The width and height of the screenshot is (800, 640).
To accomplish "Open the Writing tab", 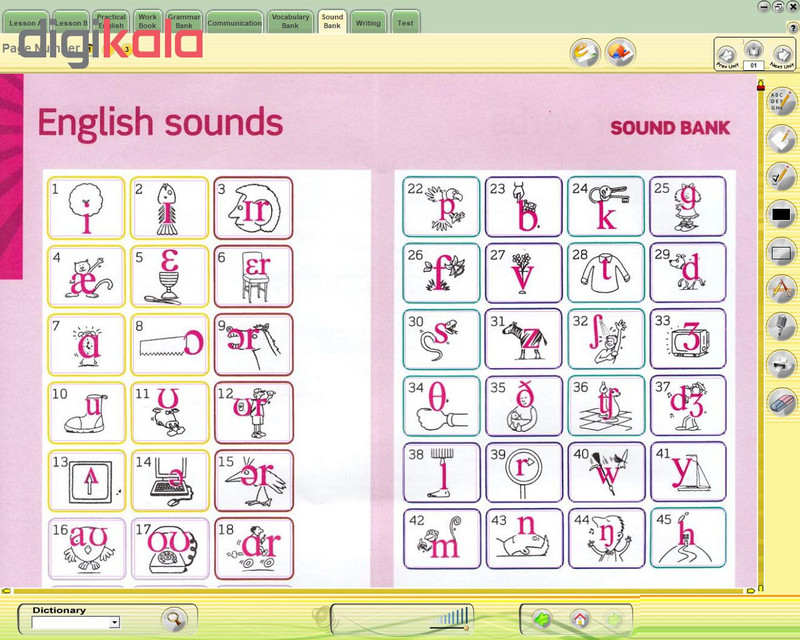I will (x=368, y=22).
